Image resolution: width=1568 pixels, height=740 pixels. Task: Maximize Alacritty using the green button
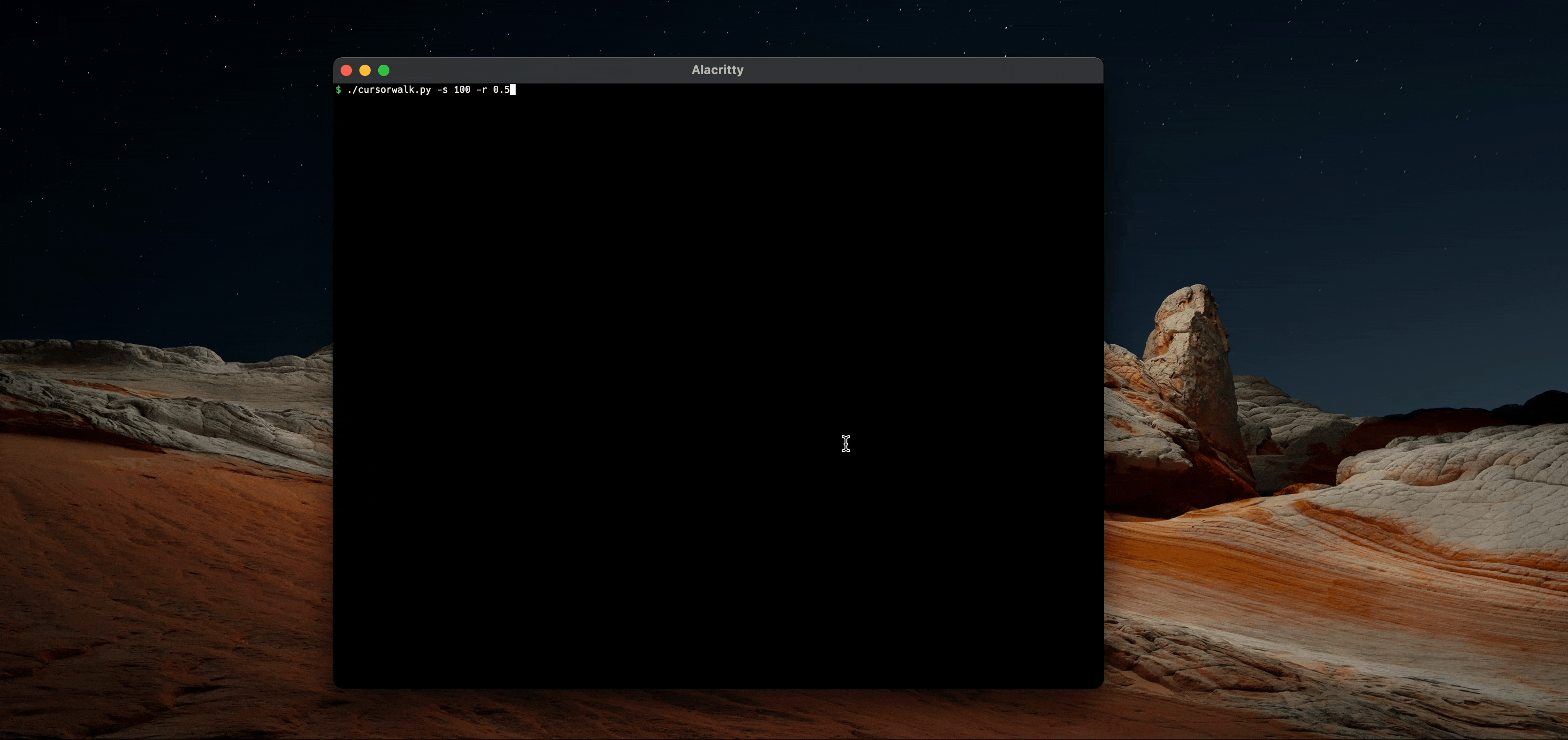[x=384, y=71]
